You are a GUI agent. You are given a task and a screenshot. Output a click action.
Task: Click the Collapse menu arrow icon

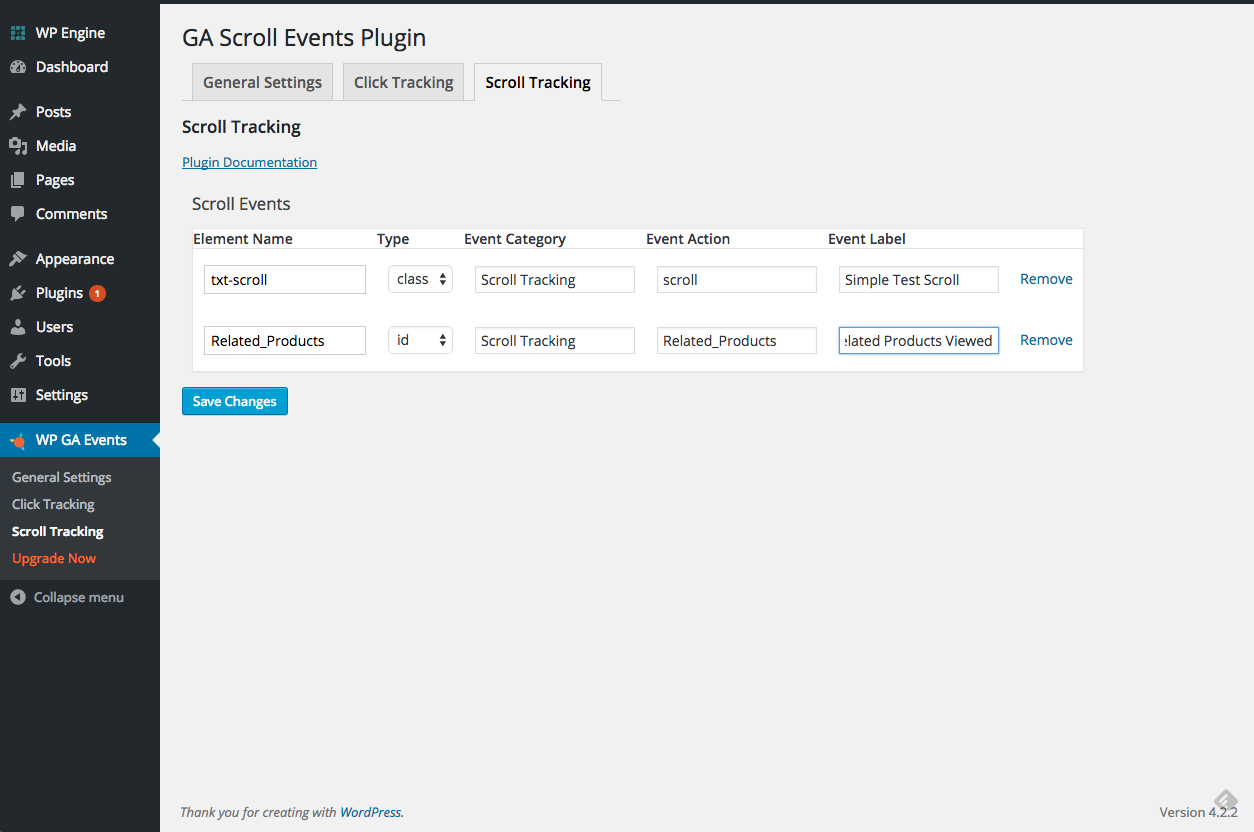[x=18, y=597]
